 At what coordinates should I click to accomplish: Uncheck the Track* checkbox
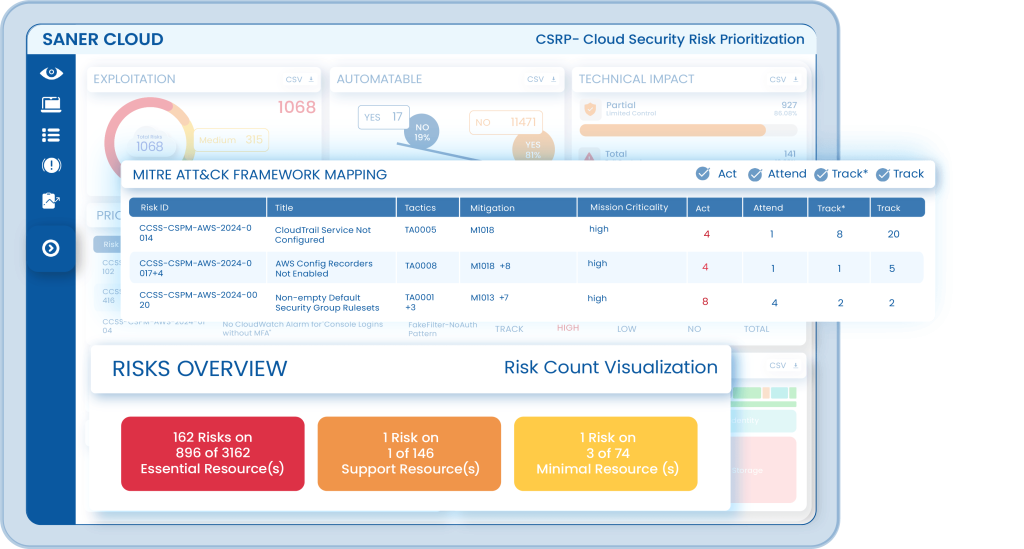[x=821, y=174]
